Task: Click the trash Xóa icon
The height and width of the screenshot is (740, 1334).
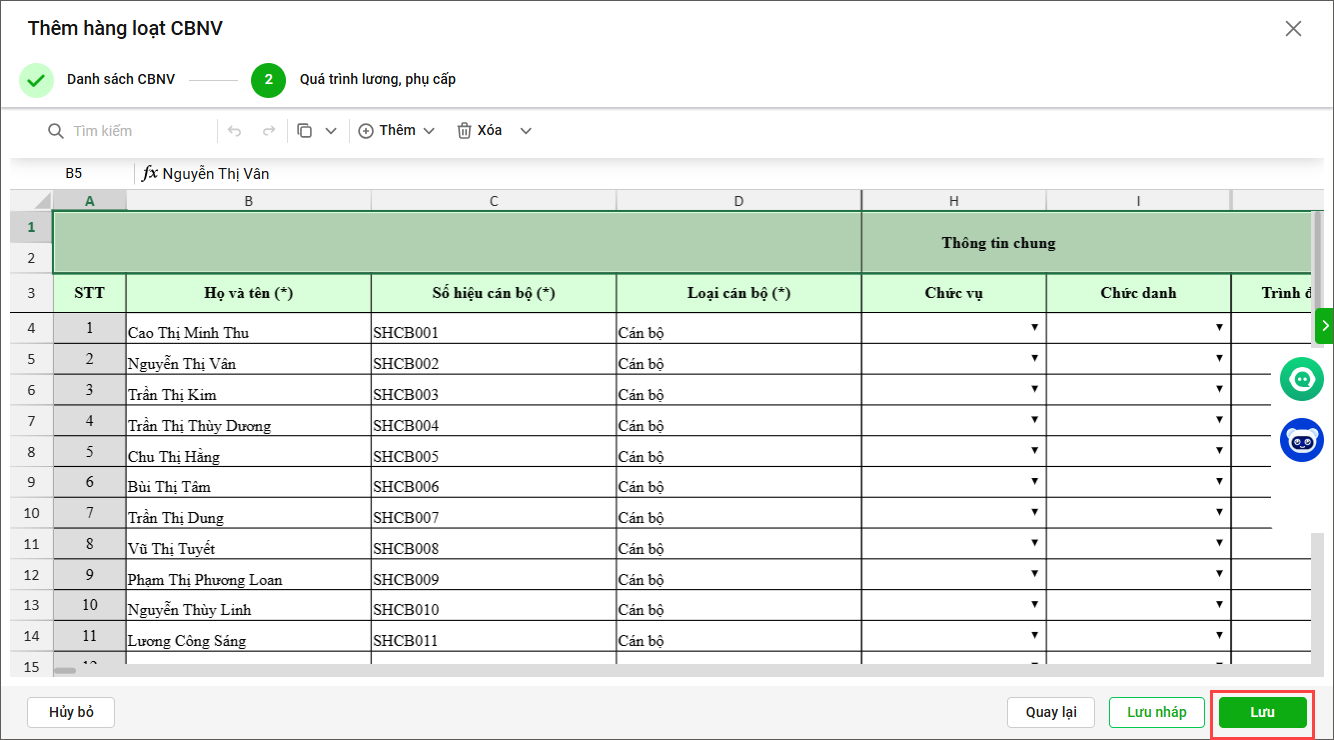Action: coord(464,131)
